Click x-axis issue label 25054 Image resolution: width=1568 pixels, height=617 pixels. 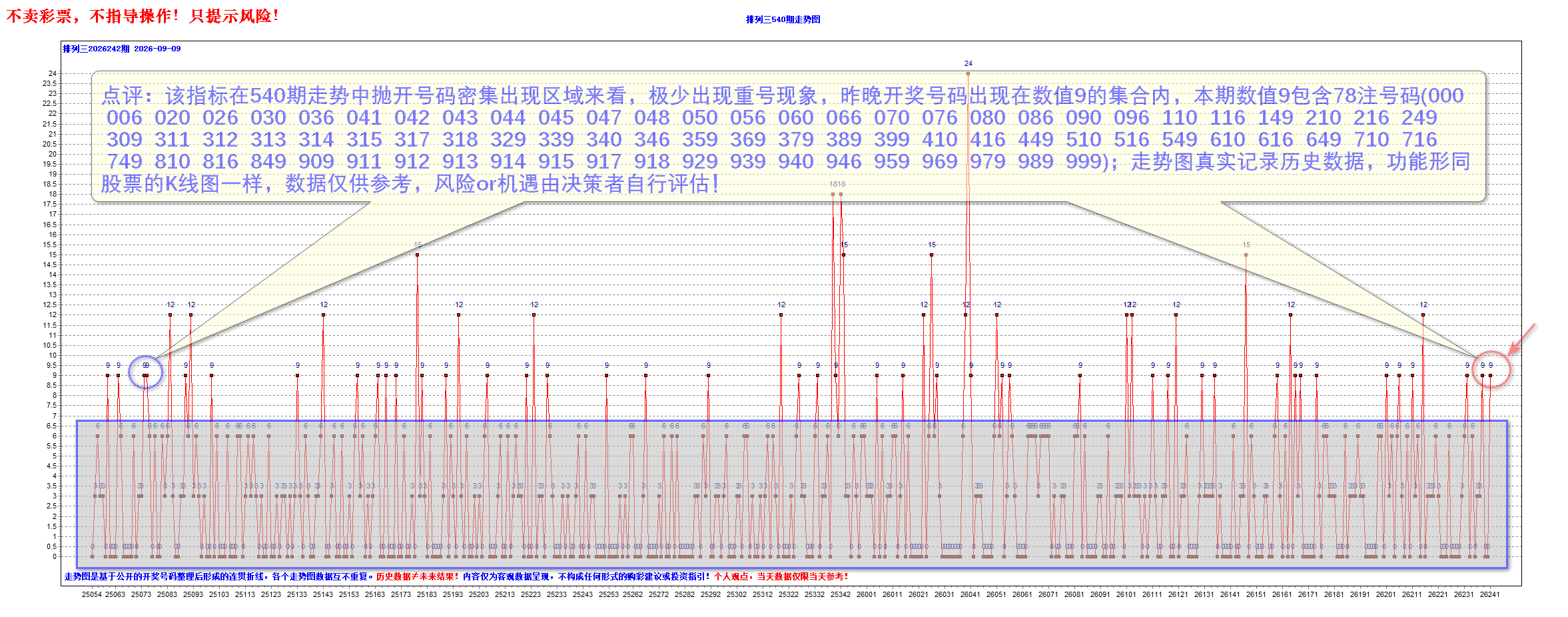pos(92,594)
